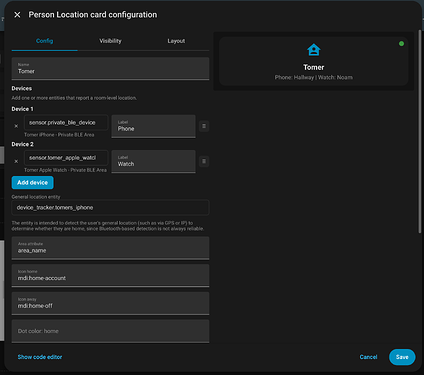The image size is (424, 375).
Task: Click the 'Tomer iPhone · Private BLE Area' helper text
Action: pyautogui.click(x=59, y=135)
